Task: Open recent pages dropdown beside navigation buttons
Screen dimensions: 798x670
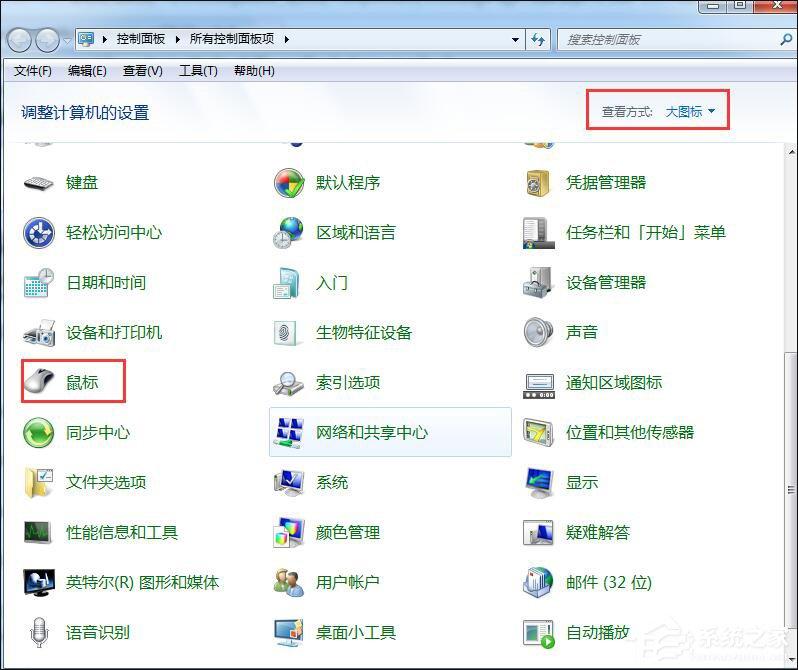Action: 68,40
